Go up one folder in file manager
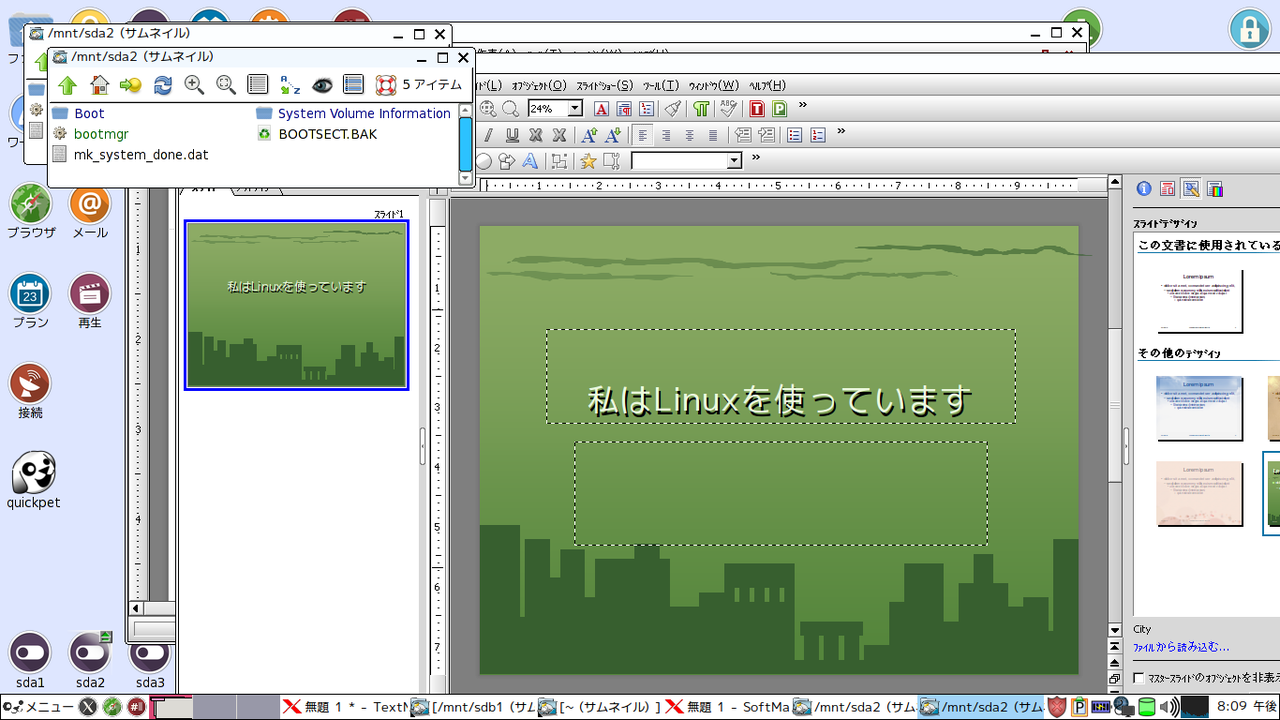The height and width of the screenshot is (720, 1280). pyautogui.click(x=67, y=85)
